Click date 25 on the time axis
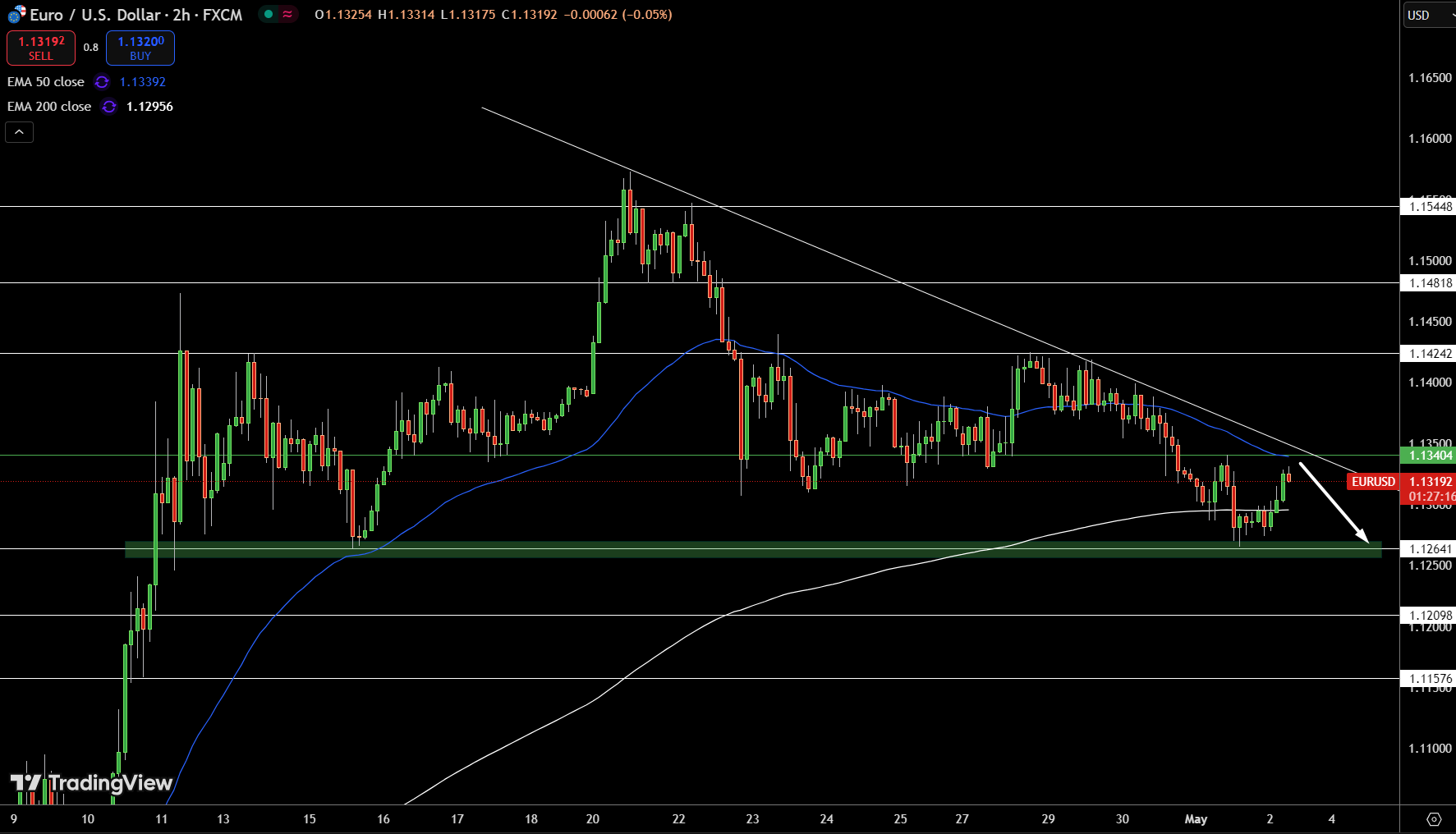 click(x=900, y=819)
